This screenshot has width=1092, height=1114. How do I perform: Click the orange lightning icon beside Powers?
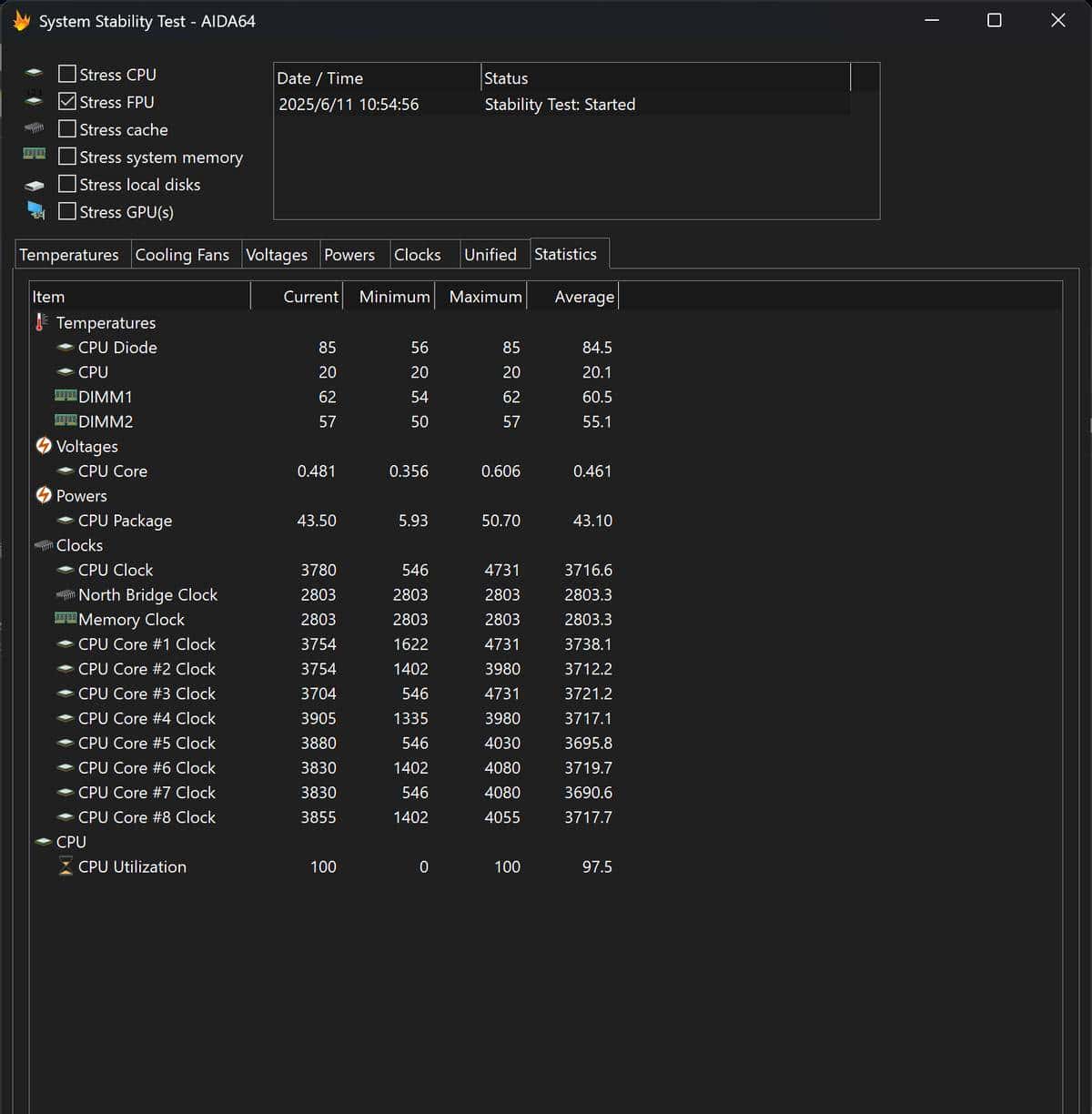44,495
